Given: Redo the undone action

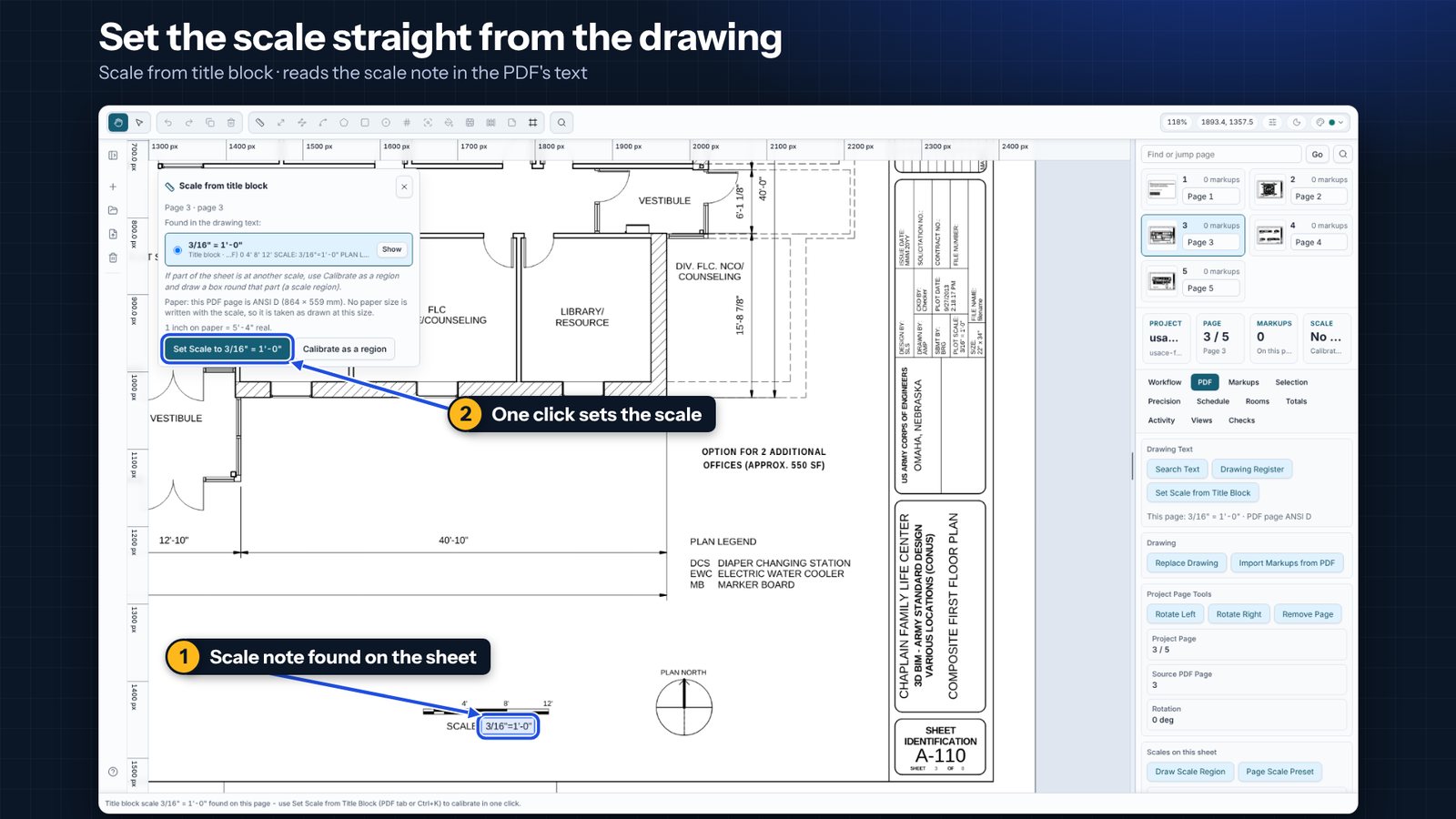Looking at the screenshot, I should pos(188,122).
